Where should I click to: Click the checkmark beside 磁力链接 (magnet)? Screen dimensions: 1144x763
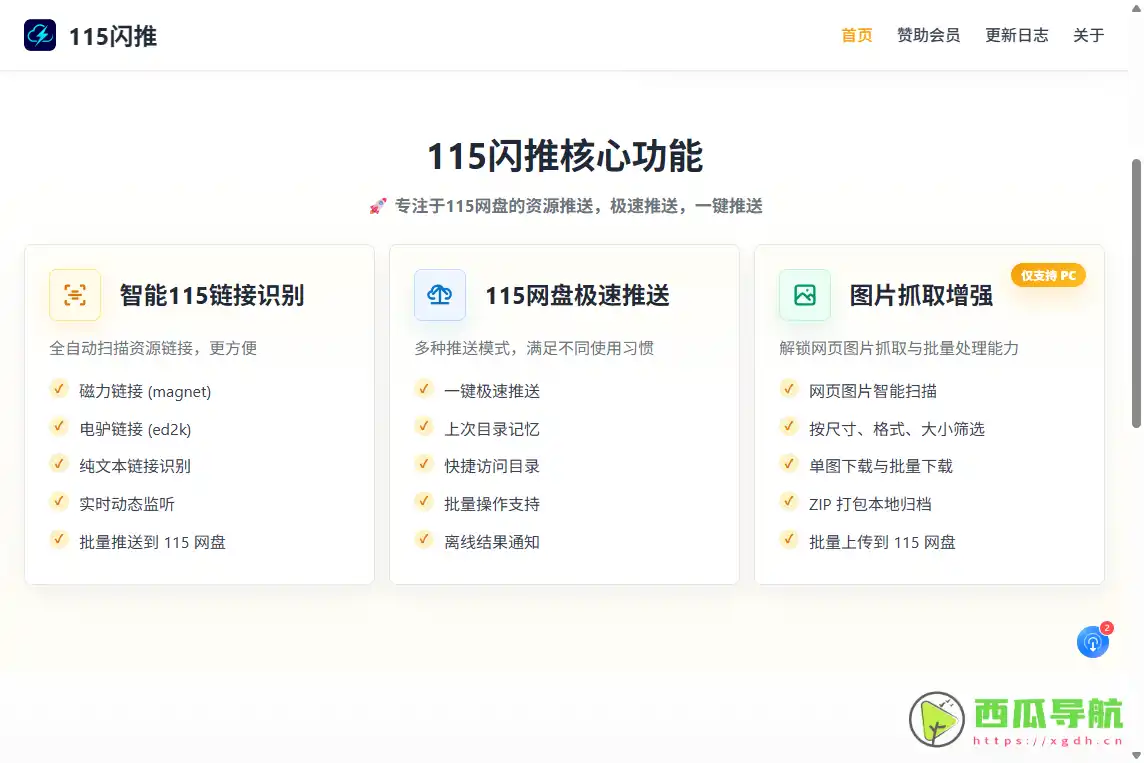click(x=58, y=389)
